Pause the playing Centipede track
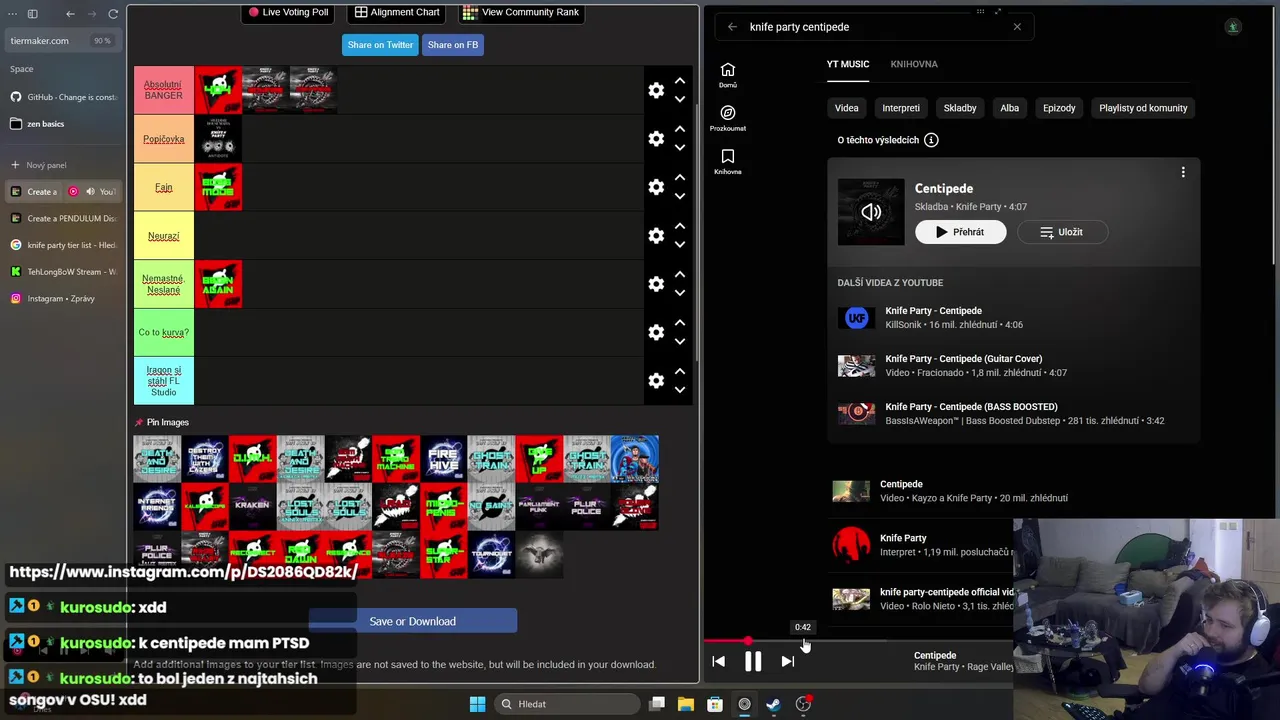Image resolution: width=1280 pixels, height=720 pixels. (x=753, y=661)
